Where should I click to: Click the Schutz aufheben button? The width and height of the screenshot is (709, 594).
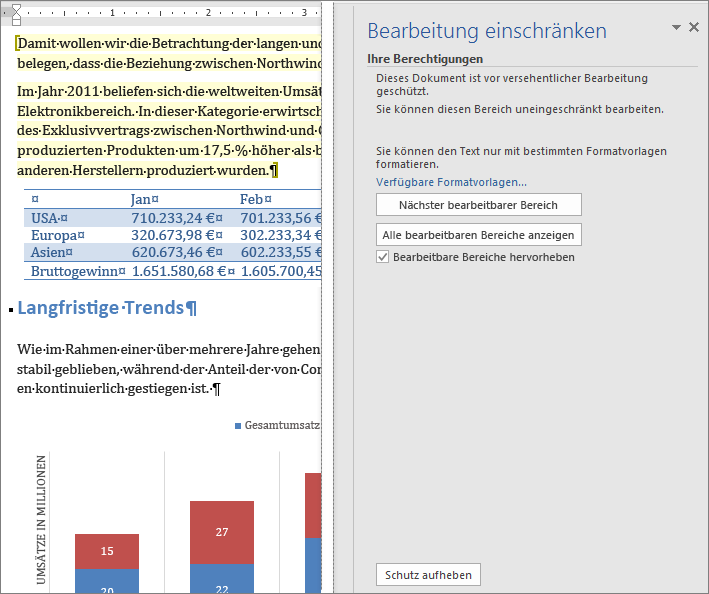click(428, 575)
